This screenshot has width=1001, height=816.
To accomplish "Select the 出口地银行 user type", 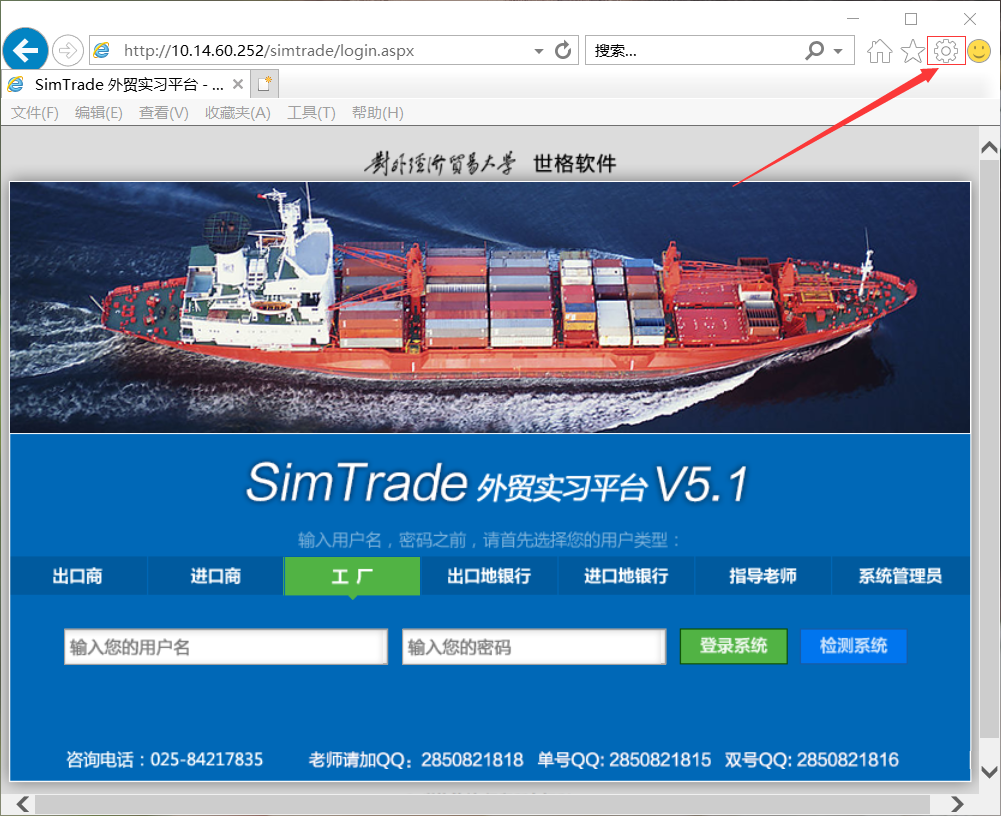I will pyautogui.click(x=489, y=576).
